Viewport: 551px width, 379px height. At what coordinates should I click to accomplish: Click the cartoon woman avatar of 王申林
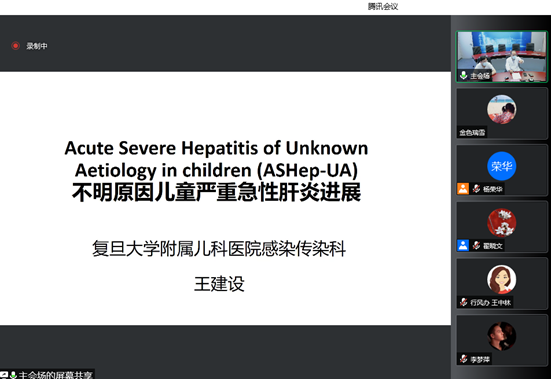[x=501, y=280]
